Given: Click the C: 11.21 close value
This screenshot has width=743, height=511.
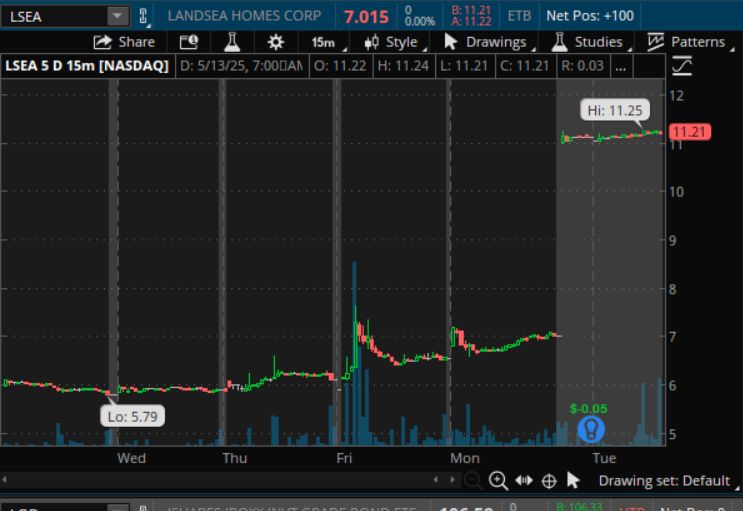Looking at the screenshot, I should click(x=525, y=66).
